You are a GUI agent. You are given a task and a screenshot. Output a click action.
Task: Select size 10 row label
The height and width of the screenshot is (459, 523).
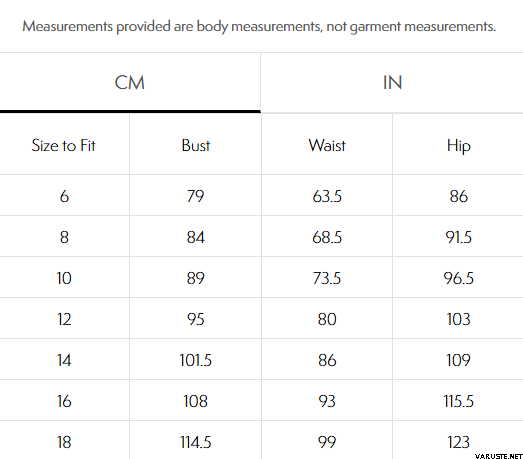[x=64, y=278]
